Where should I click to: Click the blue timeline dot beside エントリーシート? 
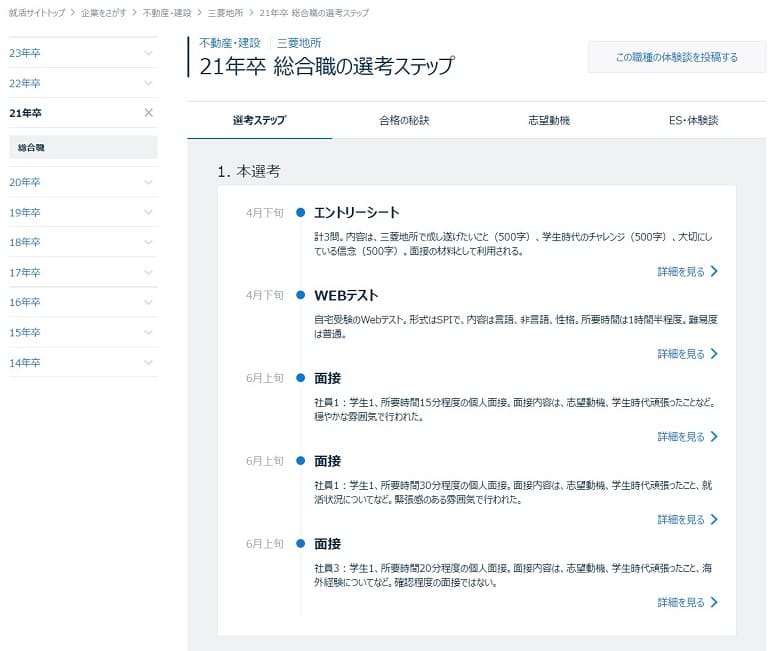pos(300,212)
